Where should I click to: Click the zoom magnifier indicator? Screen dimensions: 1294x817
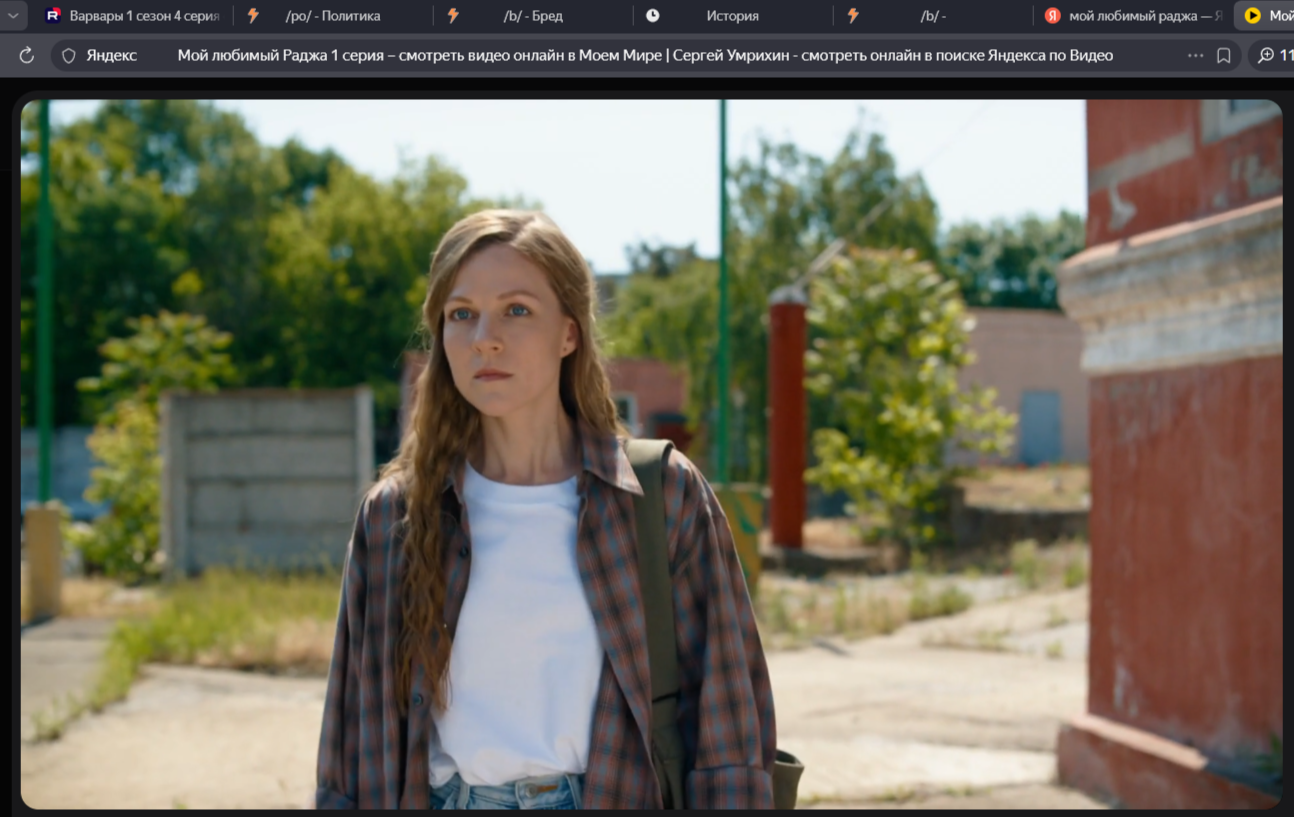1266,56
